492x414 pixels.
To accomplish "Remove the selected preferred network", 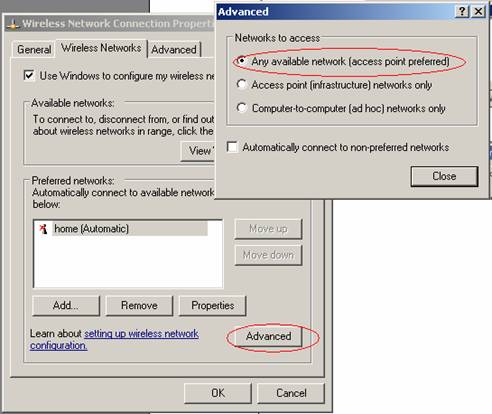I will click(x=139, y=306).
